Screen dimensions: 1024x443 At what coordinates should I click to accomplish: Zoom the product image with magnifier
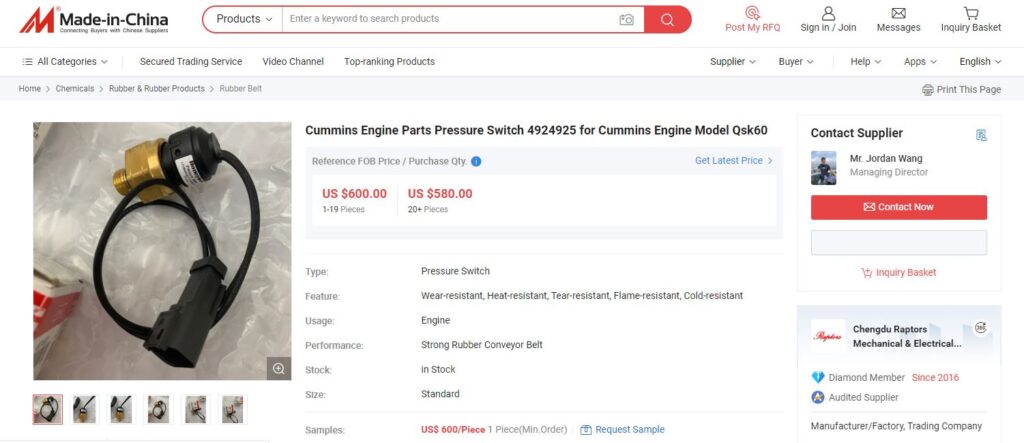click(x=278, y=368)
